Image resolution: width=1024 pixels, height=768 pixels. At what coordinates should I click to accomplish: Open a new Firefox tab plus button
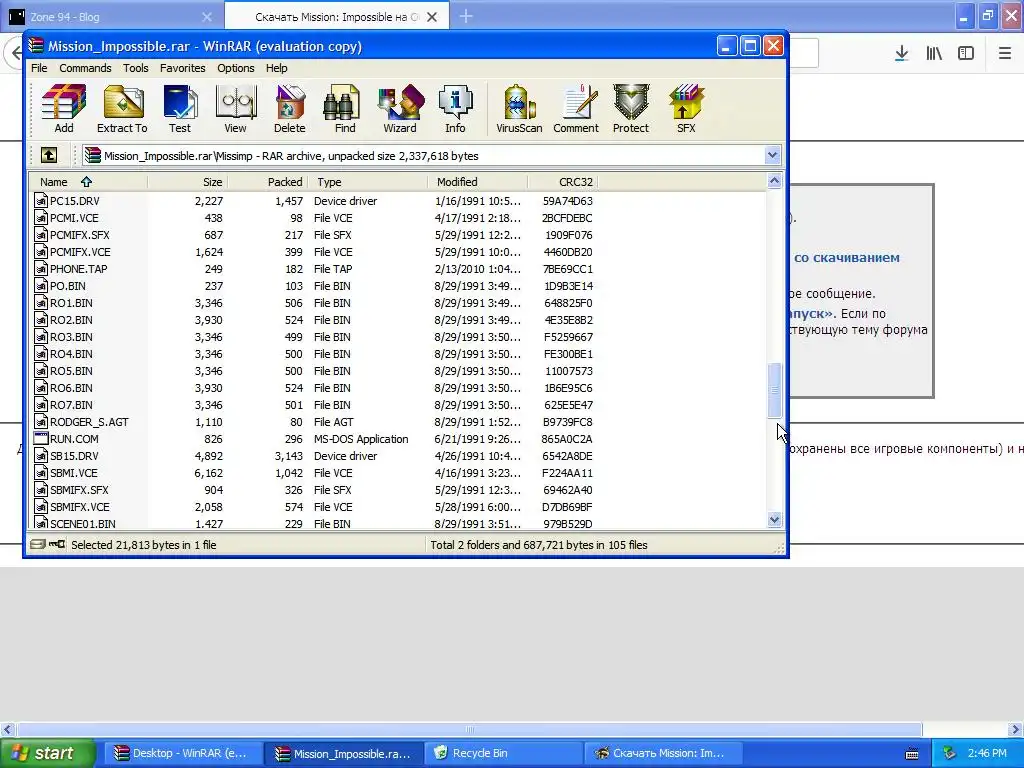466,16
